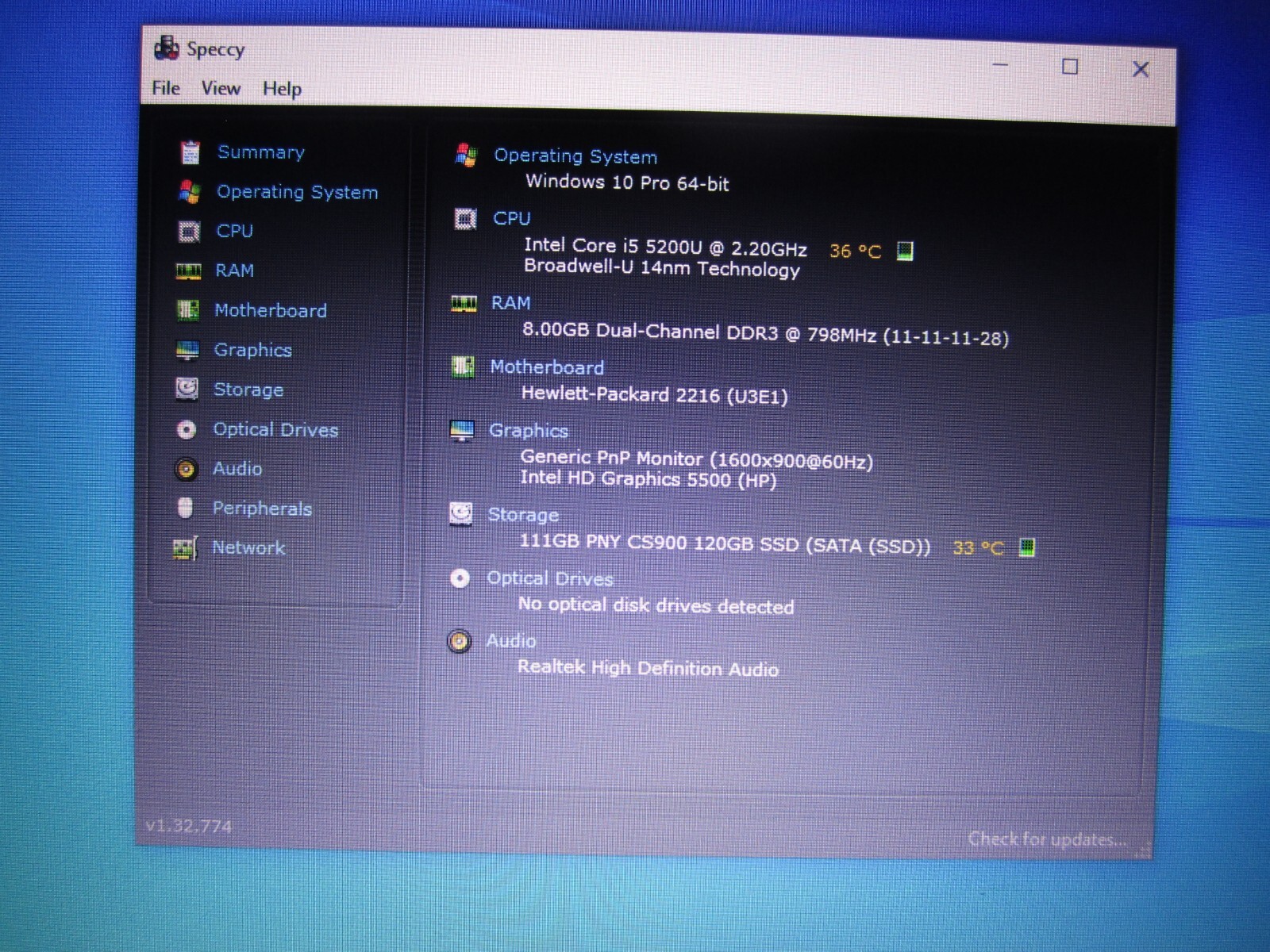Maximize the Speccy window
This screenshot has width=1270, height=952.
1070,67
